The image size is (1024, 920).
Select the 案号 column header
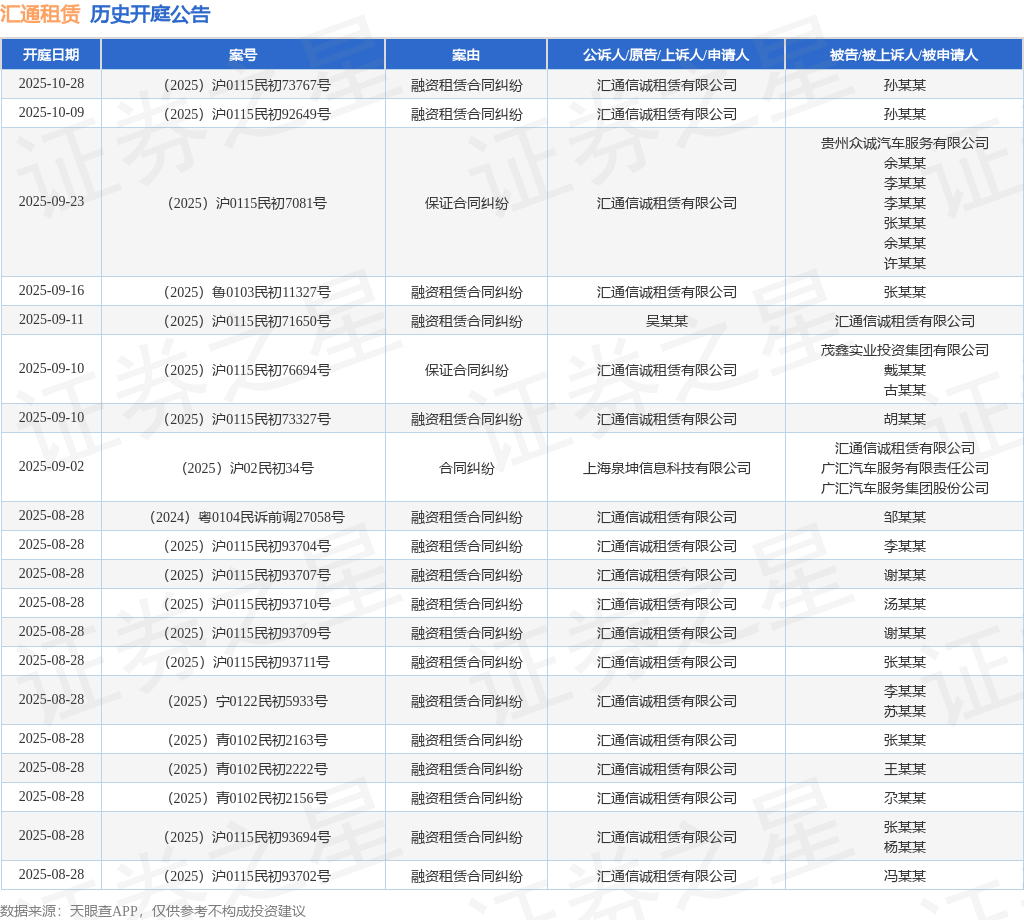243,55
